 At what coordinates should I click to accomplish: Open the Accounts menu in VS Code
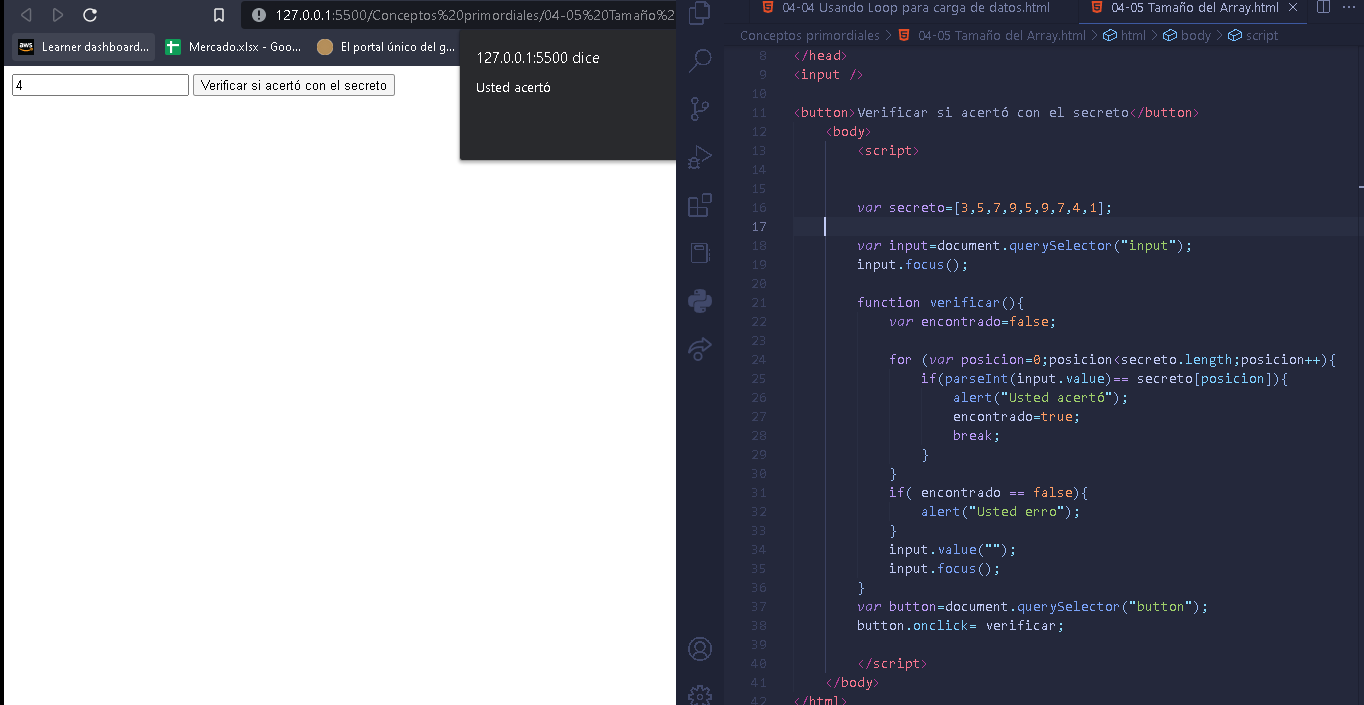point(700,649)
